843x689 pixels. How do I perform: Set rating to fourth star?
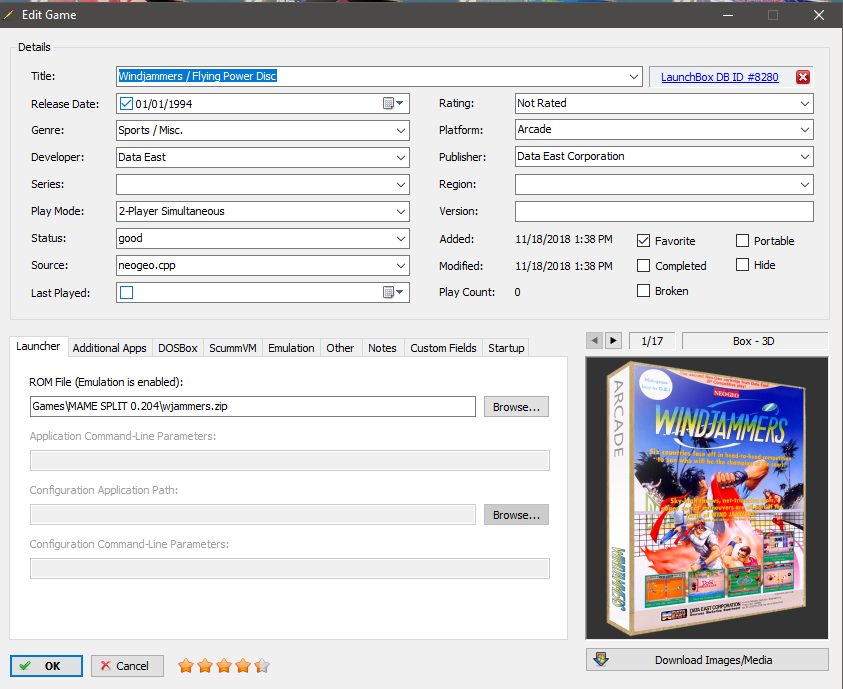point(243,666)
